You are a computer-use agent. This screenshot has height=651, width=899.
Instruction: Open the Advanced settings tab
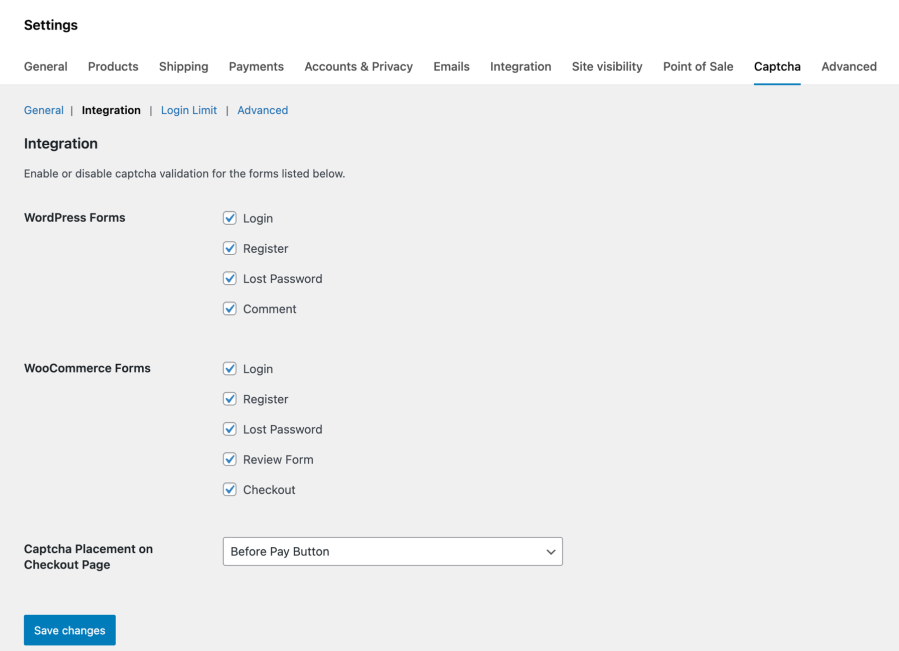848,66
